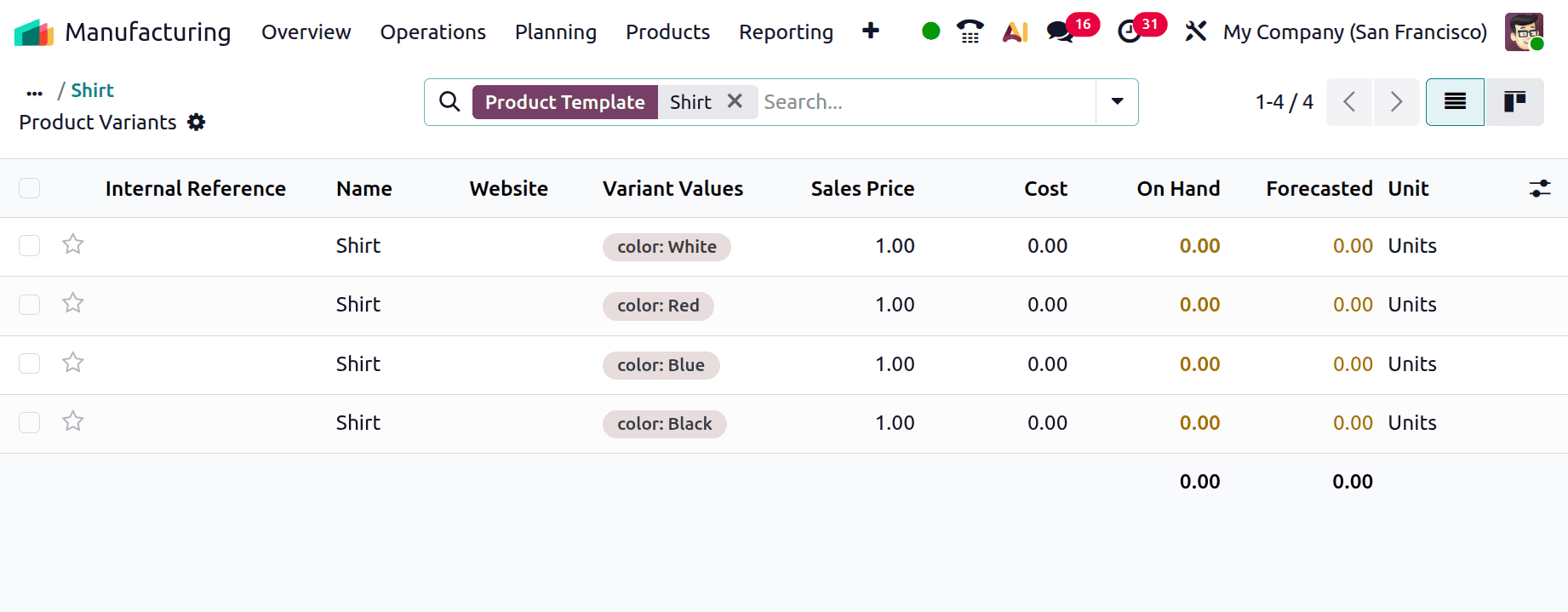Open the company switcher My Company (San Francisco)
The height and width of the screenshot is (612, 1568).
click(1354, 32)
